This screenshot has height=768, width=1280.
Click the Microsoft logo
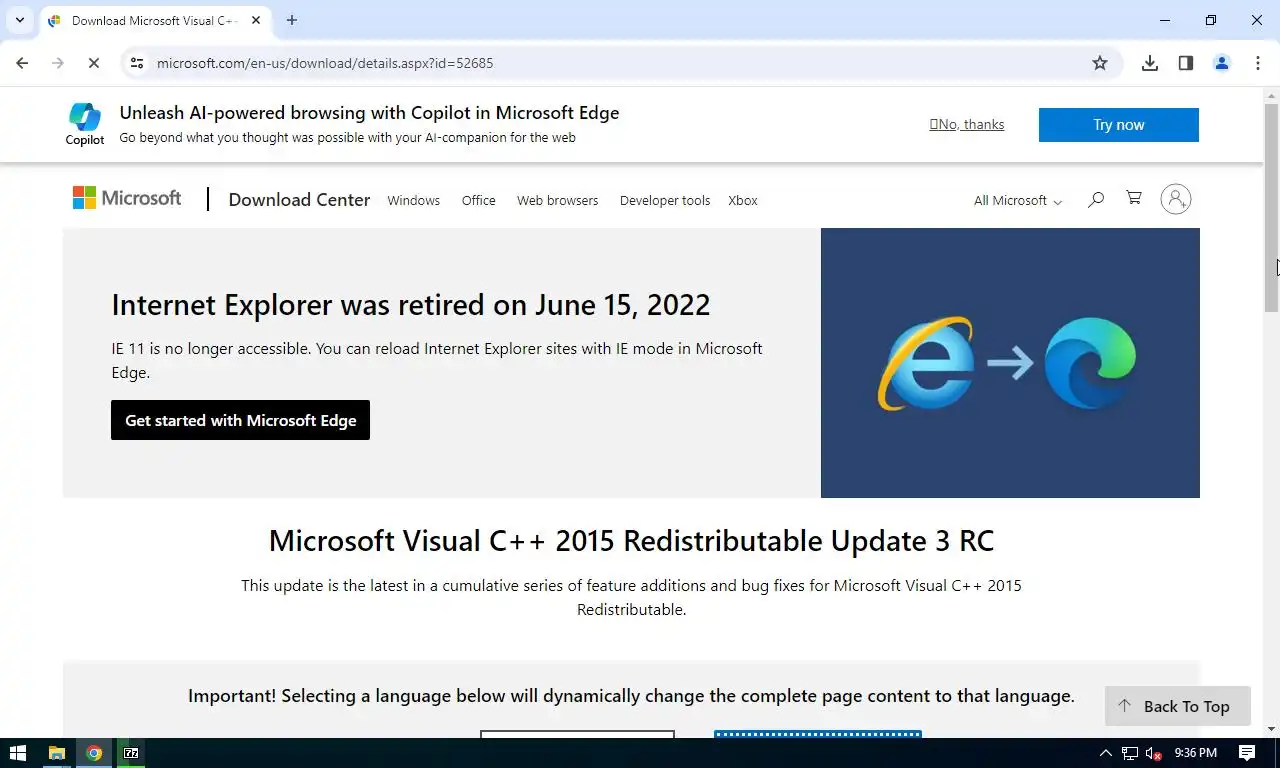click(127, 198)
